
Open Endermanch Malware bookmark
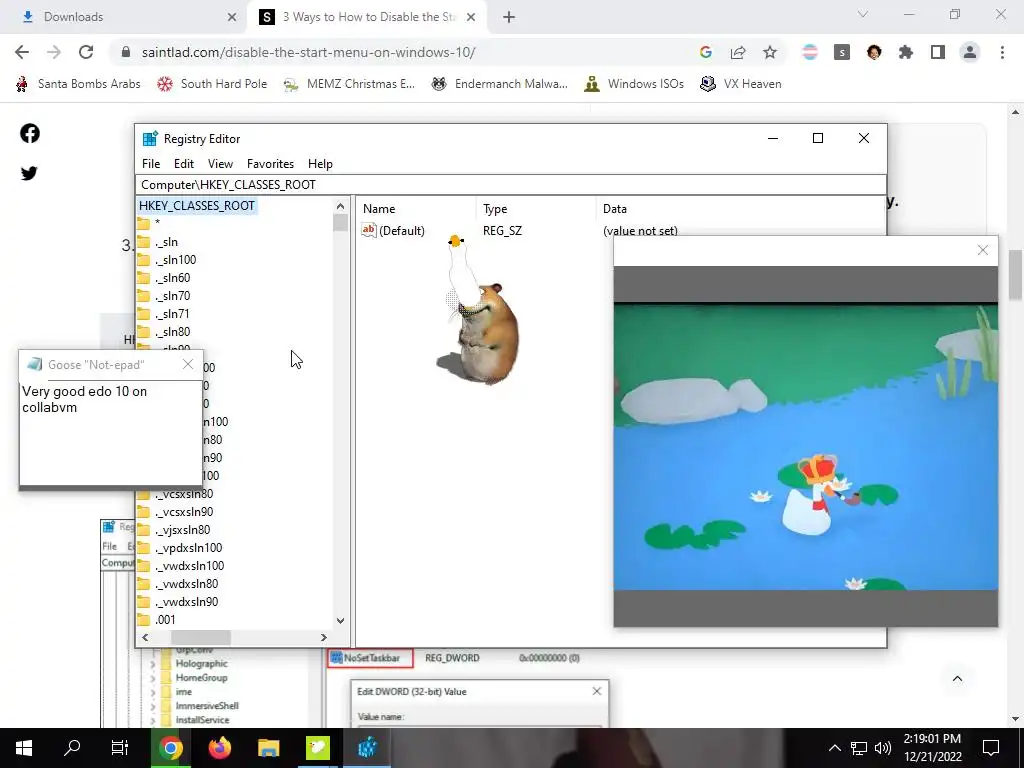pyautogui.click(x=500, y=84)
